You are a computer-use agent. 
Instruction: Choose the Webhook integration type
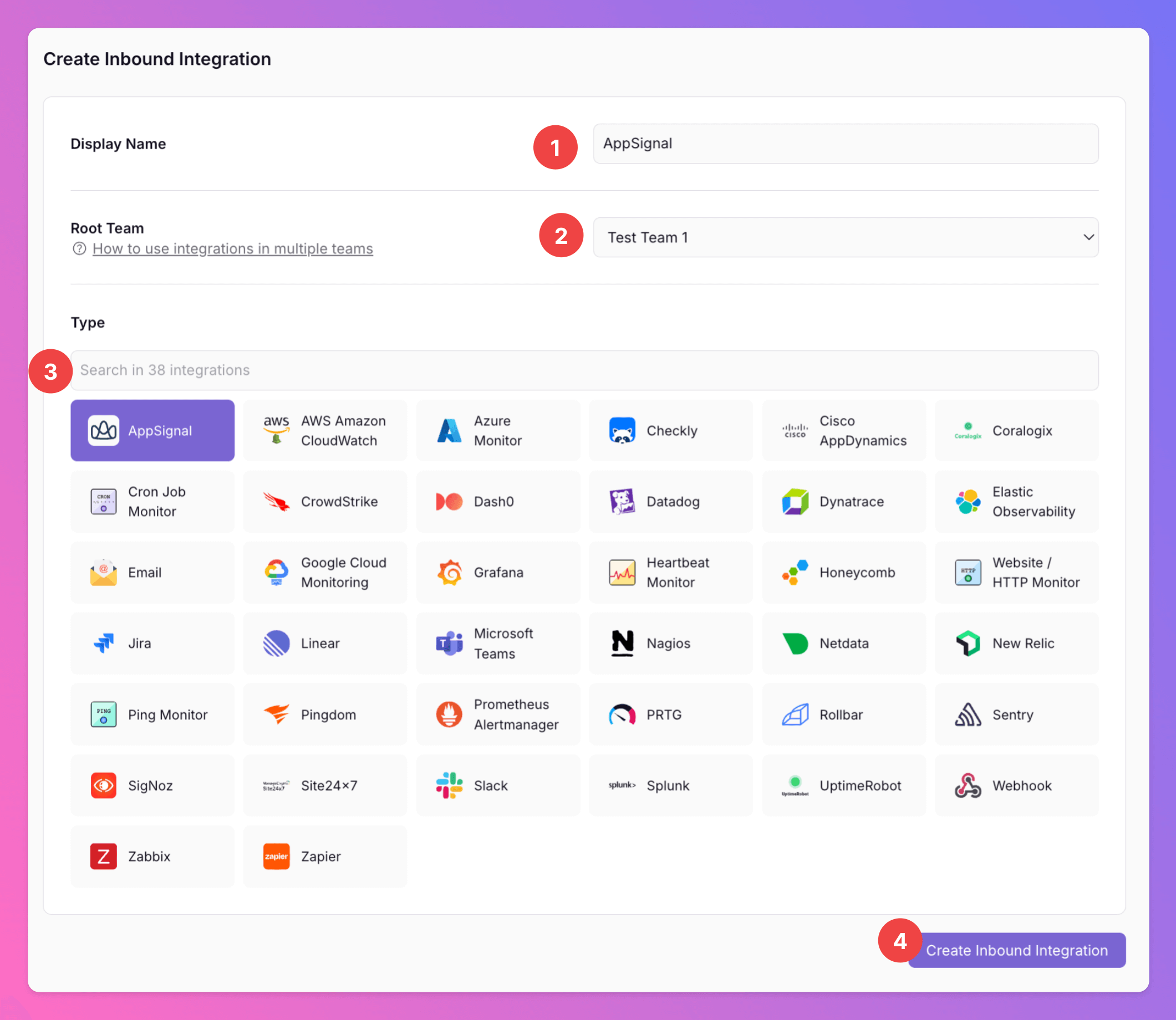(x=1016, y=785)
